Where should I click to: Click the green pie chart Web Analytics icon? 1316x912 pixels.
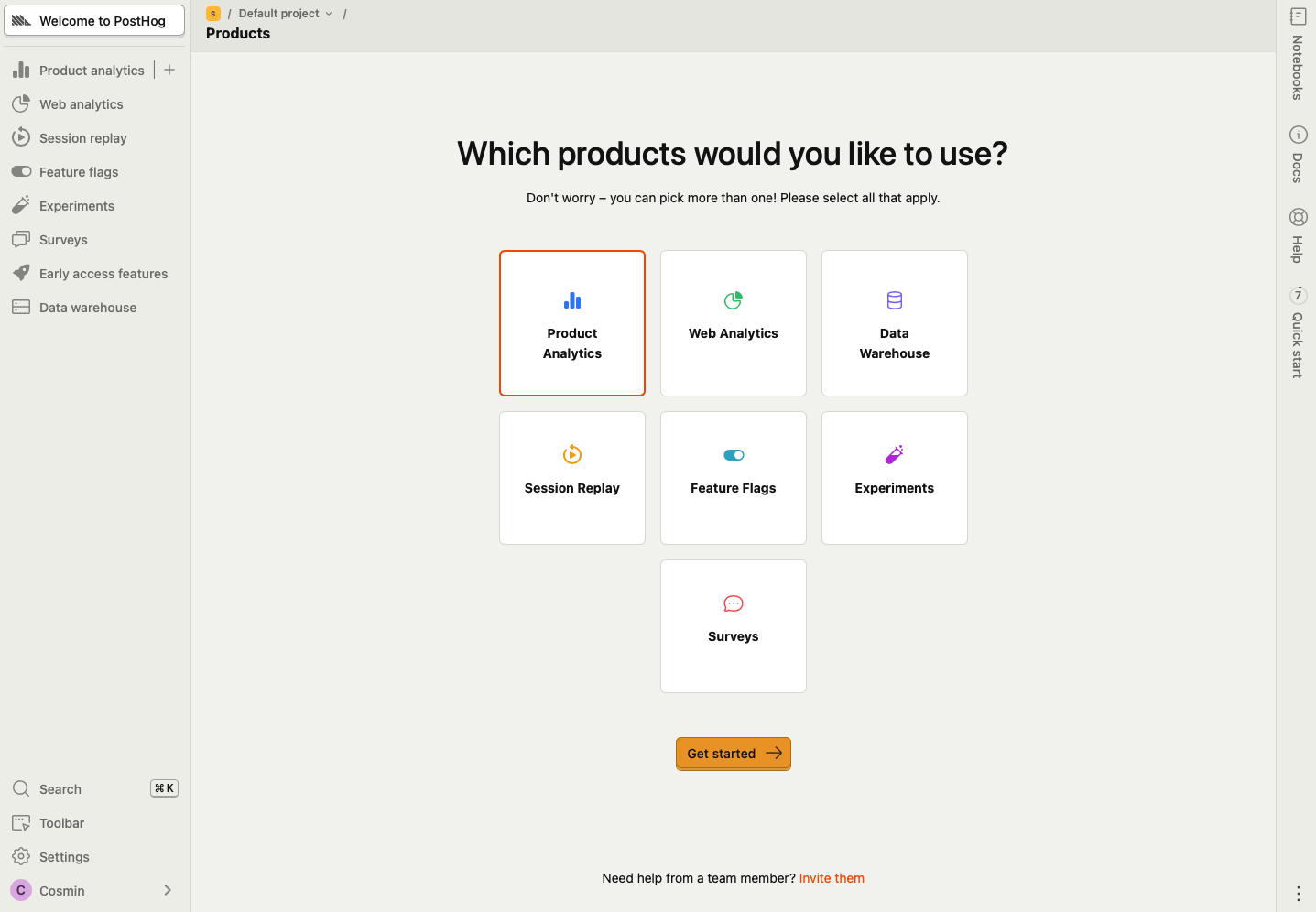point(734,300)
